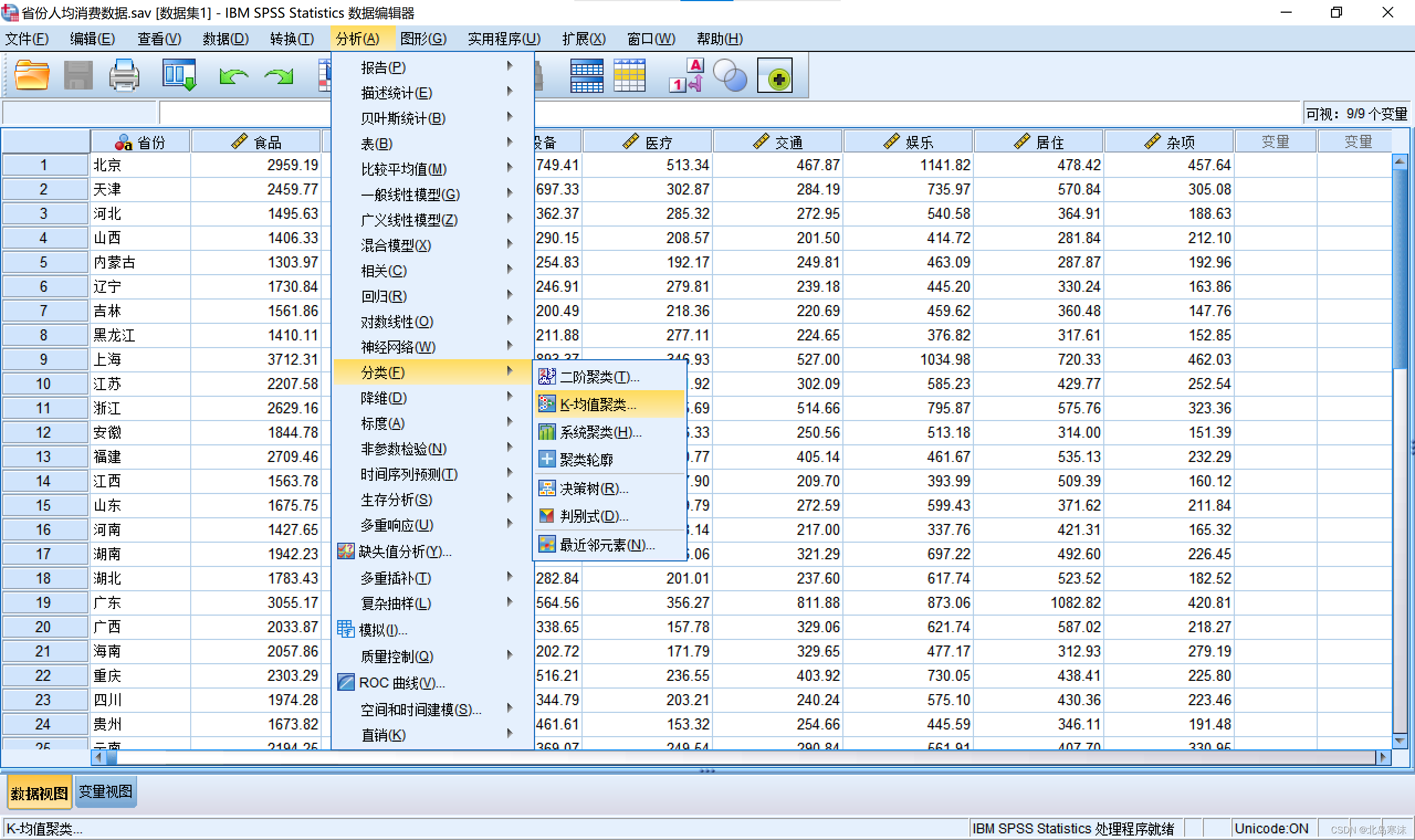Click the Undo green arrow icon
Screen dimensions: 1415x840
[234, 76]
